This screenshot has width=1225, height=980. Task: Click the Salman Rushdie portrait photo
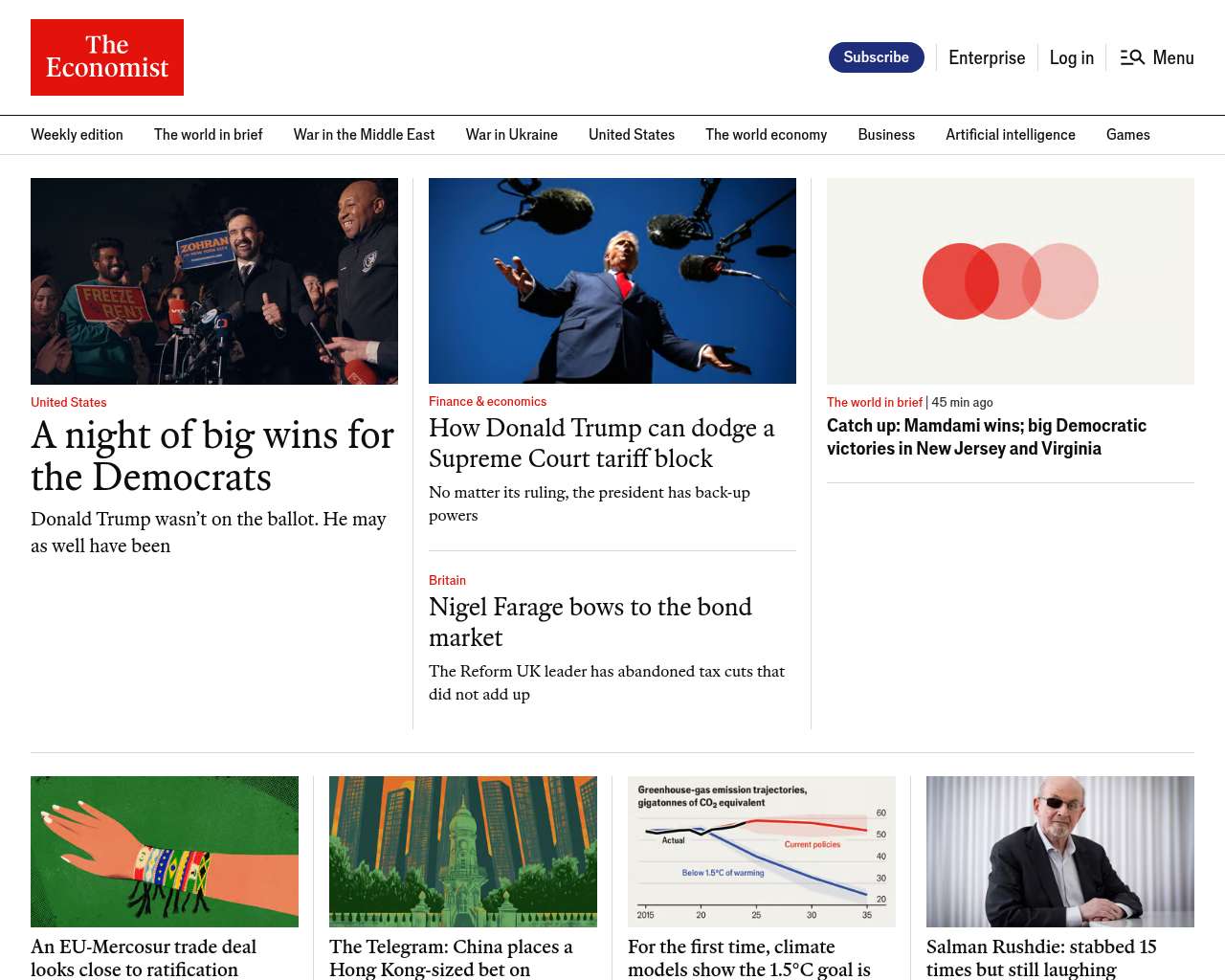(x=1060, y=852)
